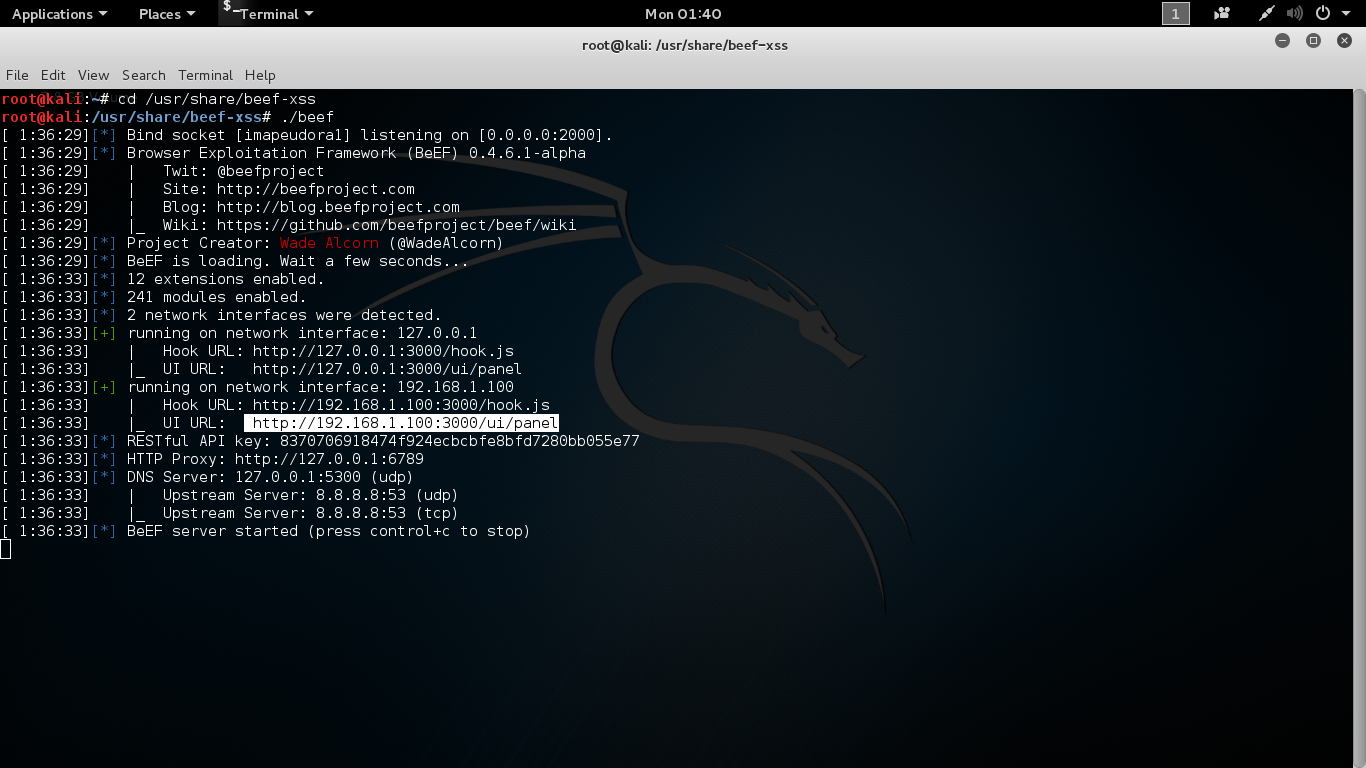This screenshot has height=768, width=1366.
Task: Close the terminal window
Action: click(x=1345, y=41)
